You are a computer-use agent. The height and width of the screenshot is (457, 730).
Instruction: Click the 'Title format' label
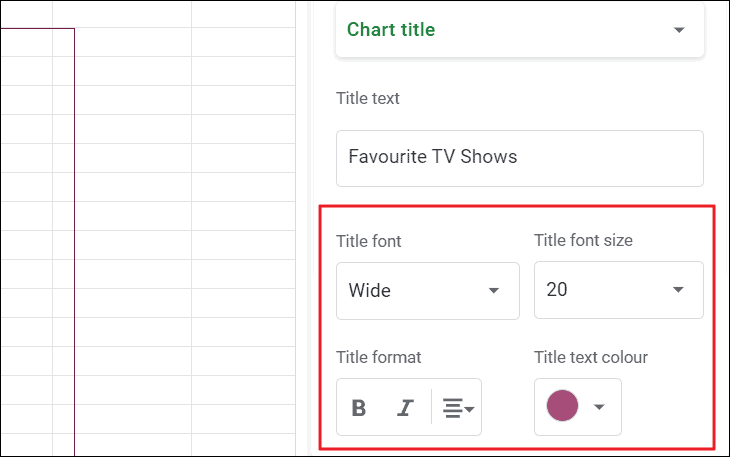click(378, 357)
